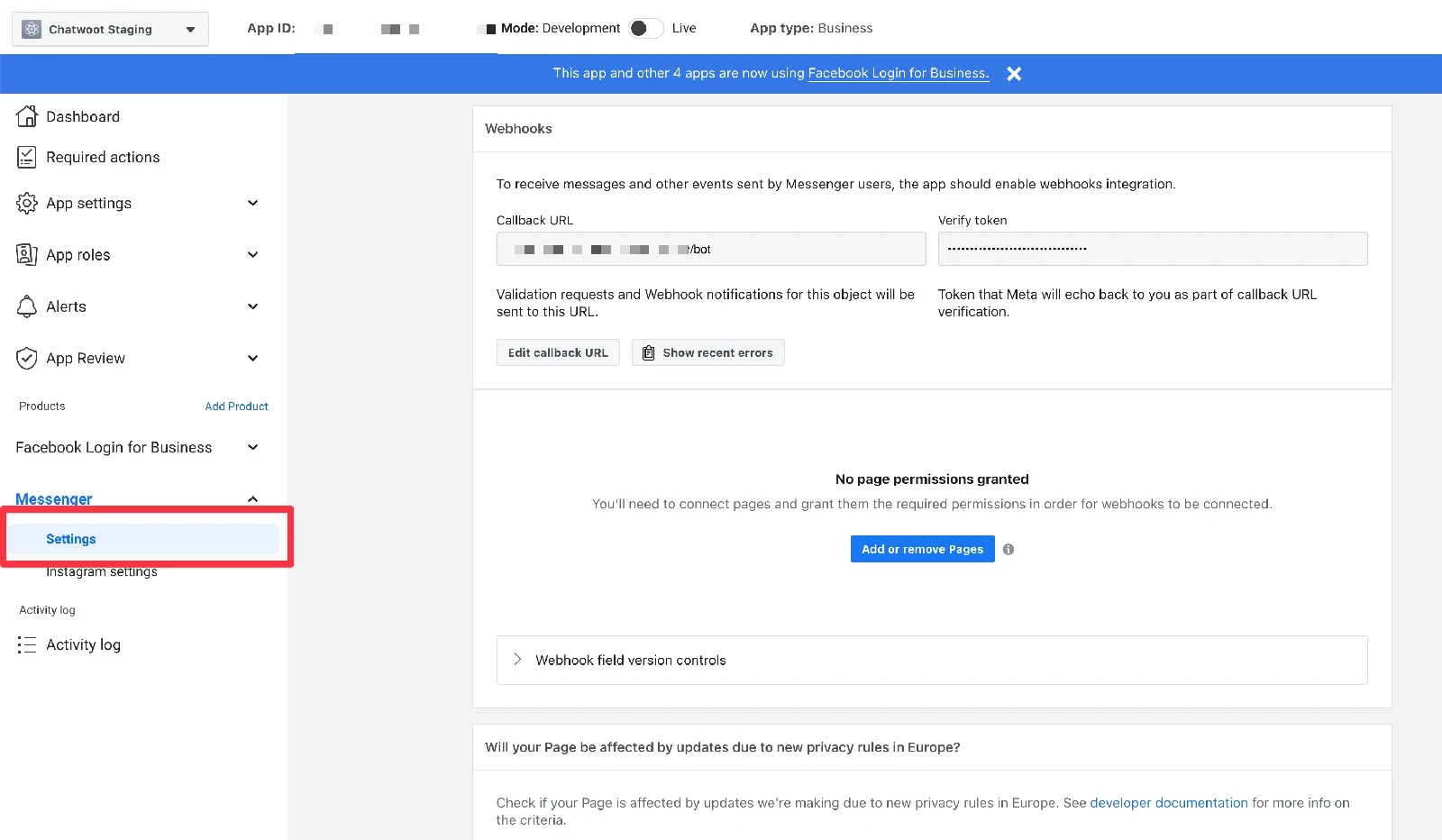Open Instagram settings in sidebar
1442x840 pixels.
[102, 571]
